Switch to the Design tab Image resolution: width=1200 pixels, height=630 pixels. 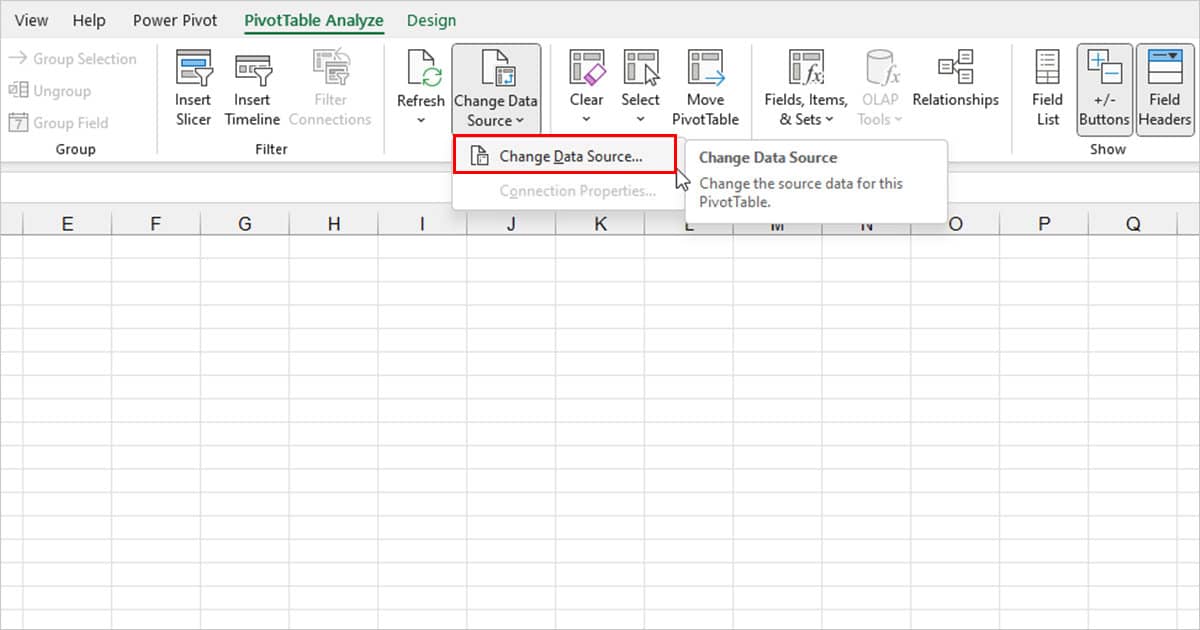click(x=431, y=20)
